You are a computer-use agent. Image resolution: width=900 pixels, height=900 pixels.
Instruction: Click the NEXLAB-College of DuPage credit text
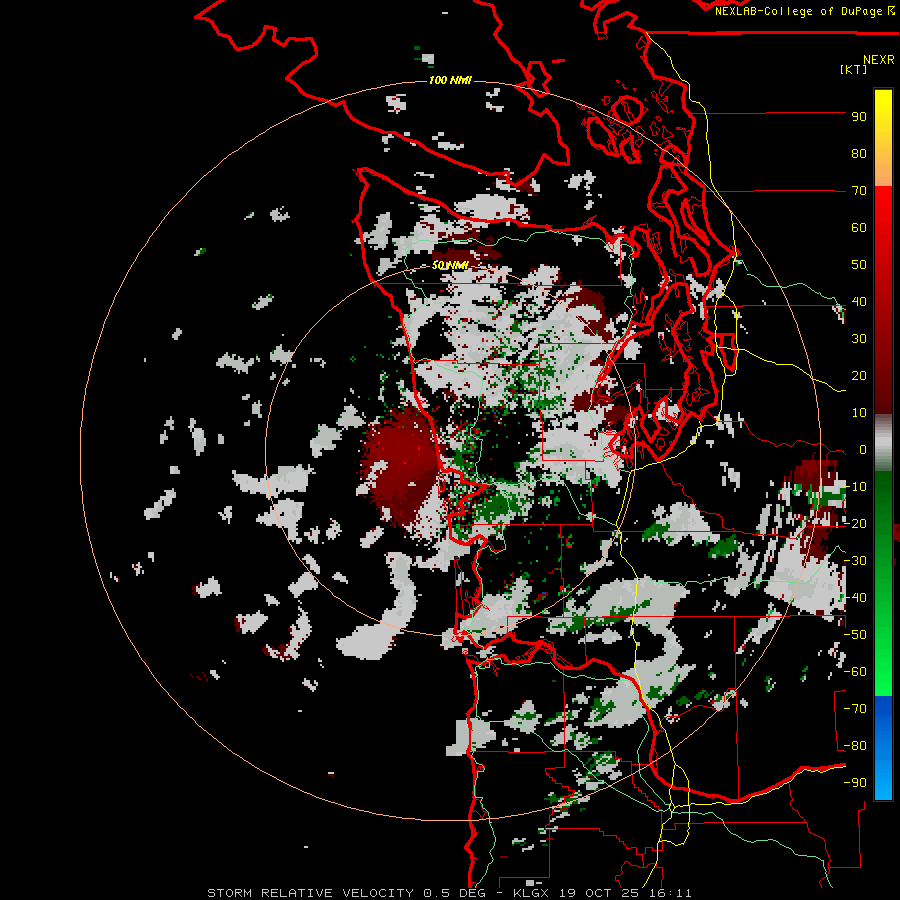coord(804,11)
